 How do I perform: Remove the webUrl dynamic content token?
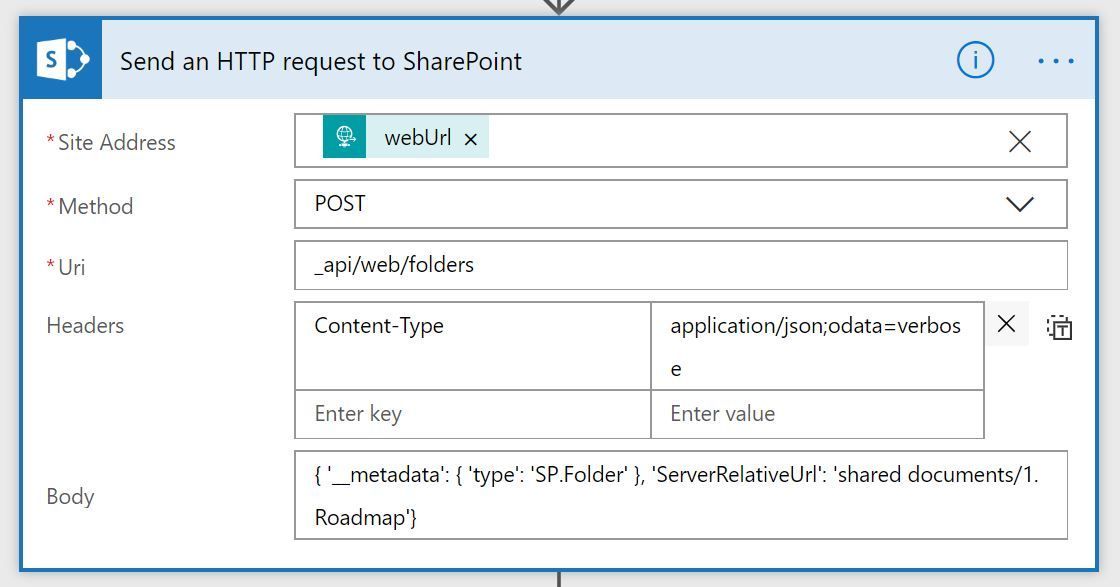click(x=470, y=139)
